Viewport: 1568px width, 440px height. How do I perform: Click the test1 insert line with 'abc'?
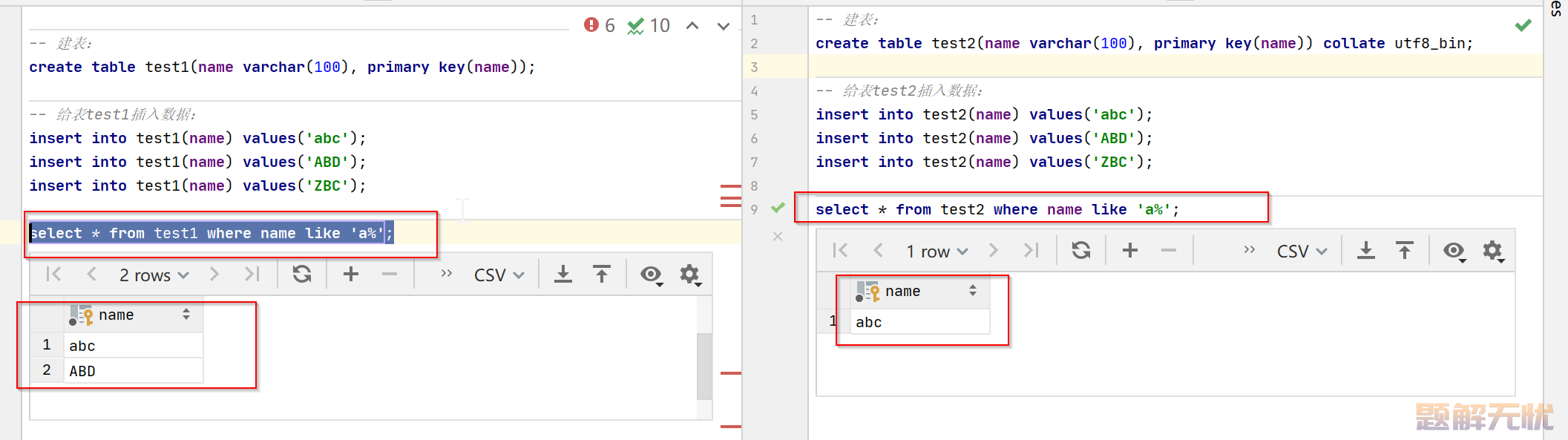197,139
